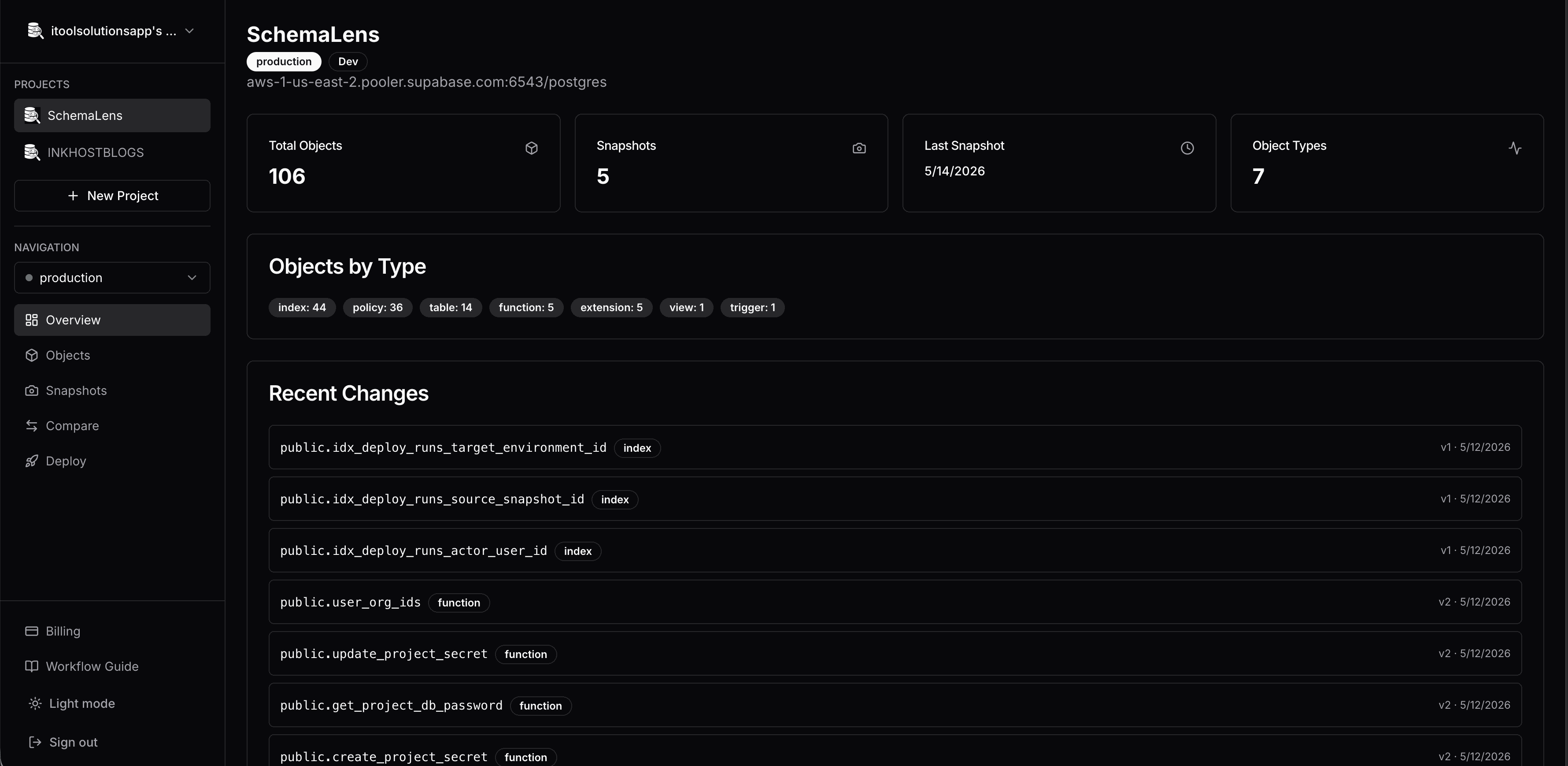Click the database connection string text

[427, 82]
